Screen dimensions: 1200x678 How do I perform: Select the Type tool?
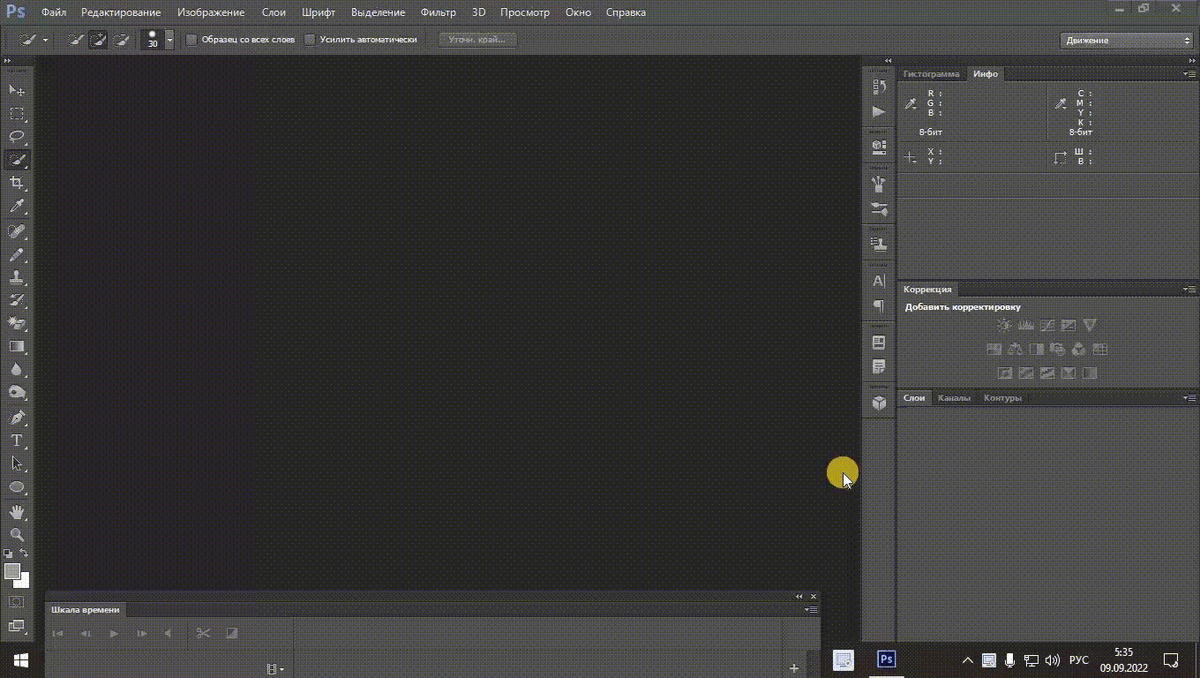[17, 440]
